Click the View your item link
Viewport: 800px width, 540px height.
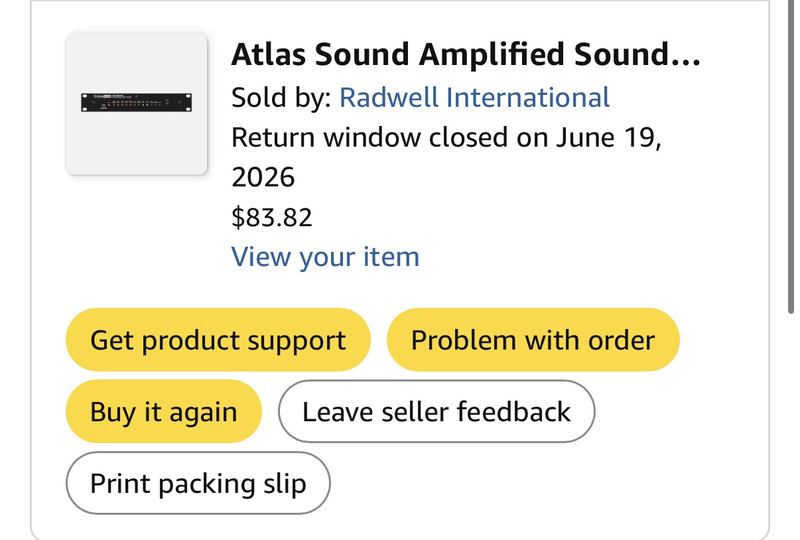tap(325, 256)
